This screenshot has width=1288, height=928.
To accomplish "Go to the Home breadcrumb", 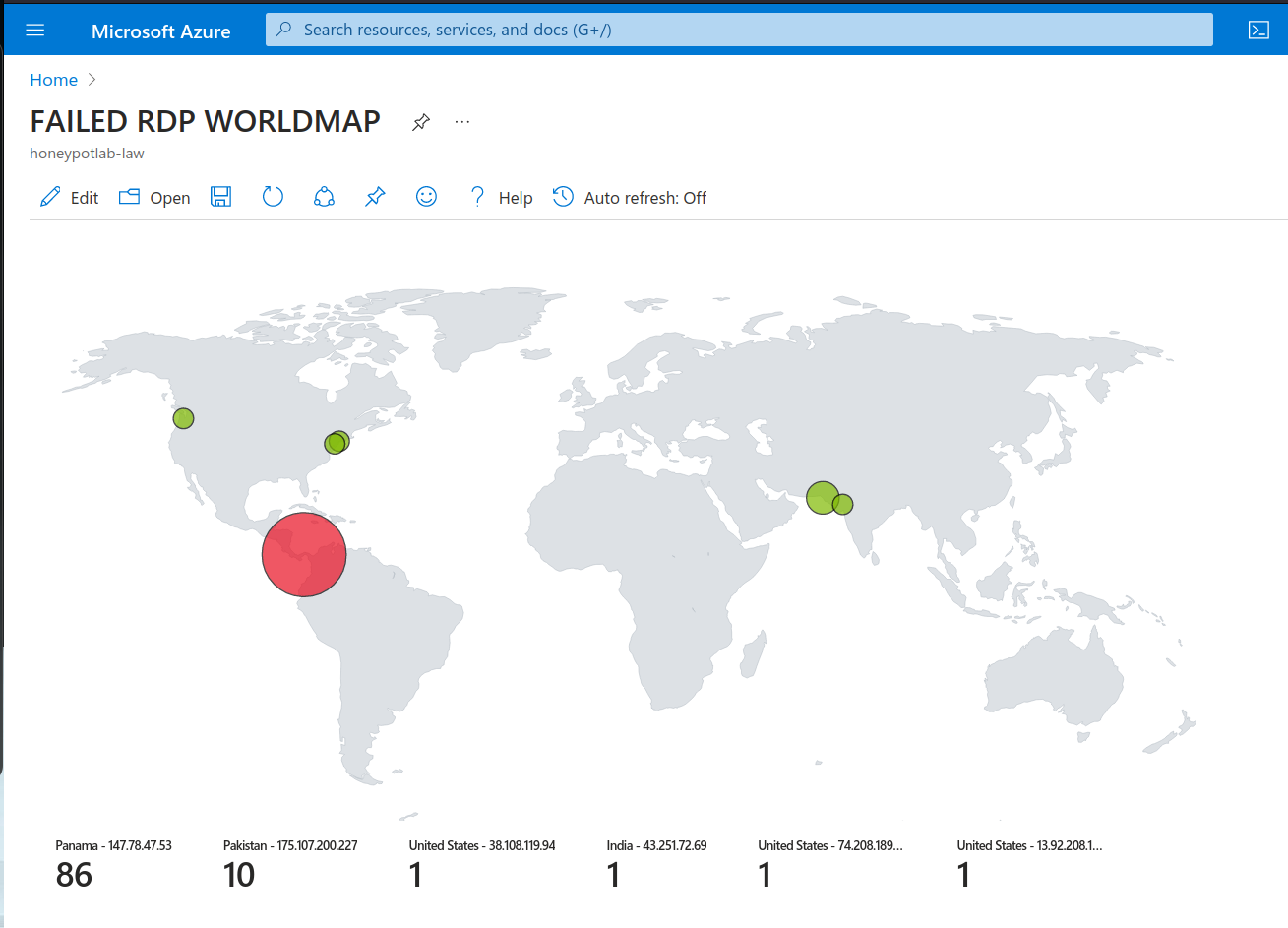I will (x=53, y=80).
